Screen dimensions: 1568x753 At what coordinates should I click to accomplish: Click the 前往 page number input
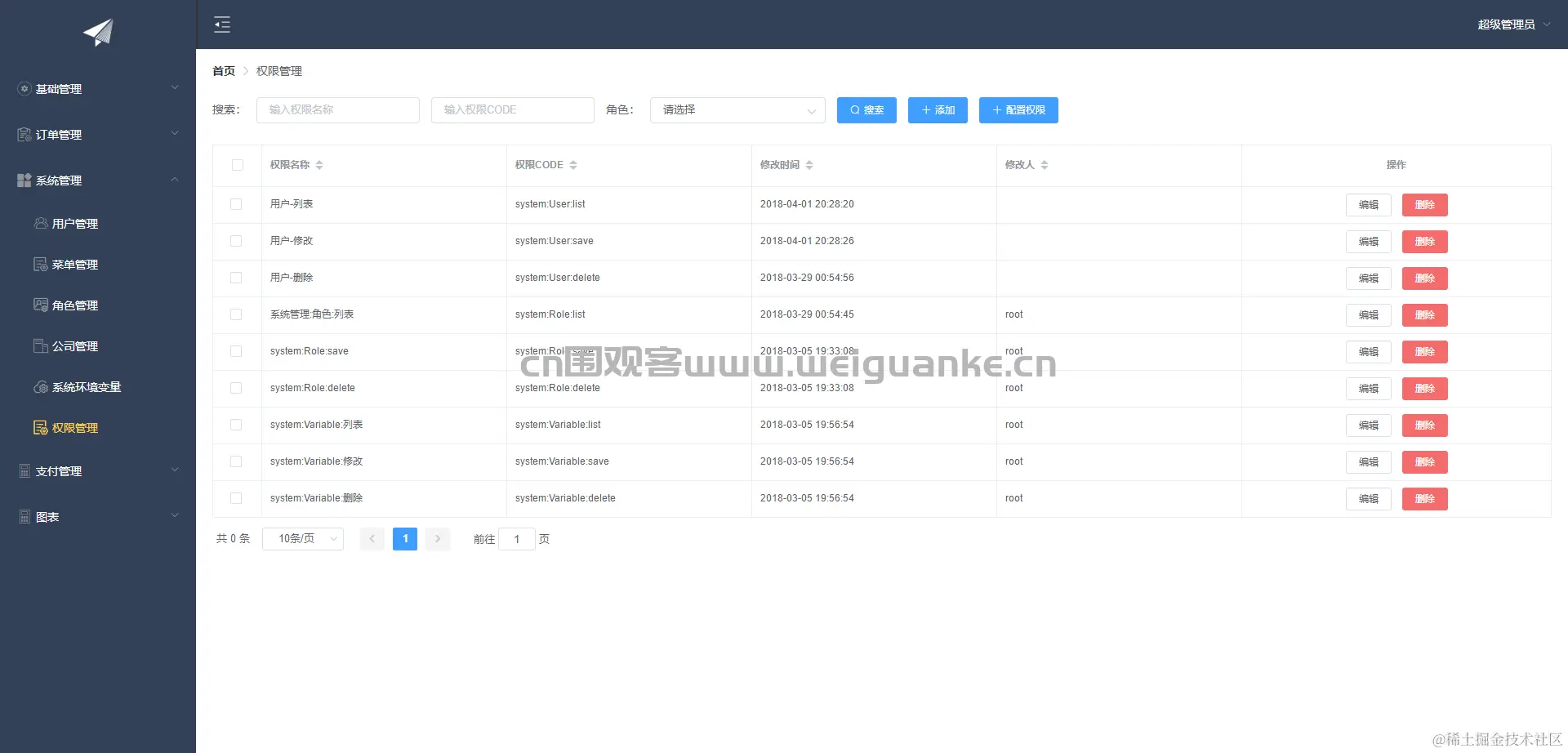click(x=517, y=539)
